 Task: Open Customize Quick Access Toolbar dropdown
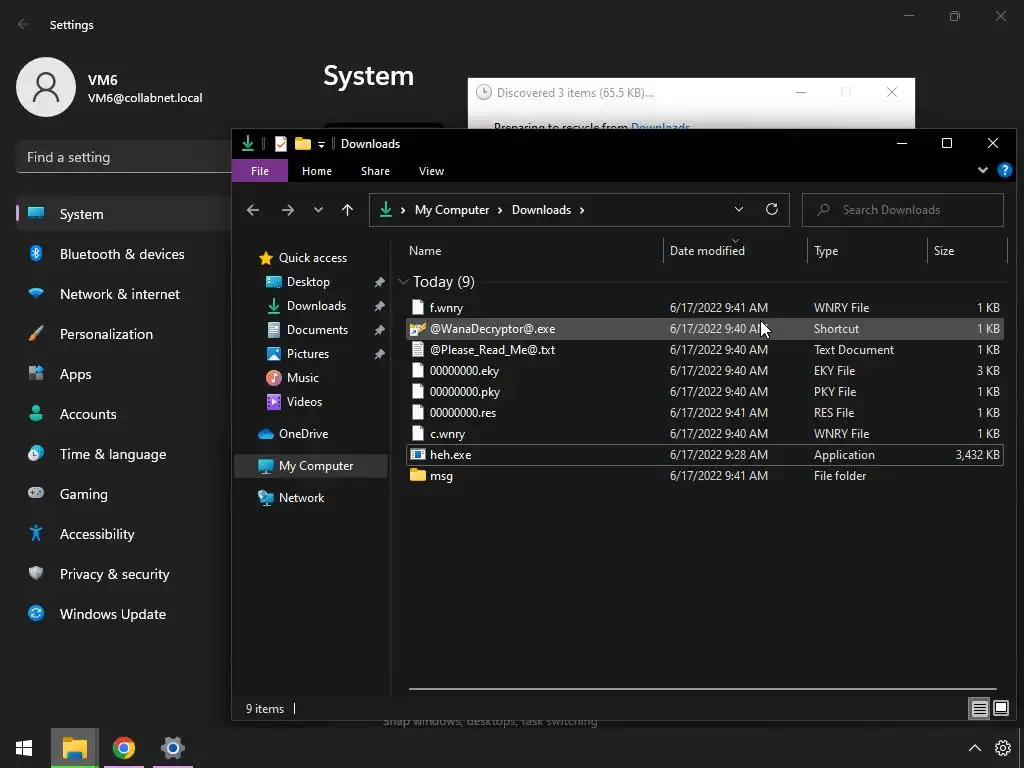(x=321, y=144)
